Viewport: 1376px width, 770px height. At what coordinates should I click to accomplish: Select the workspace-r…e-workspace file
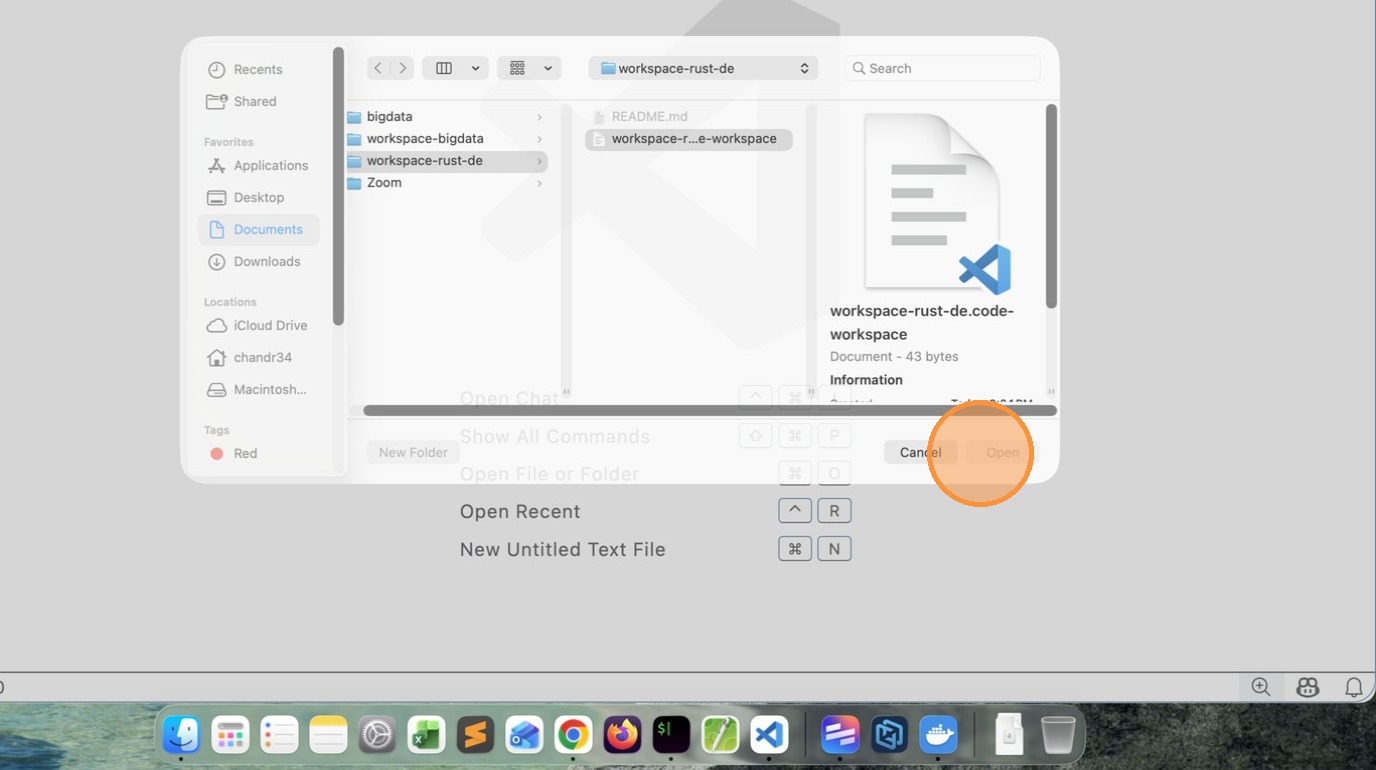tap(689, 138)
